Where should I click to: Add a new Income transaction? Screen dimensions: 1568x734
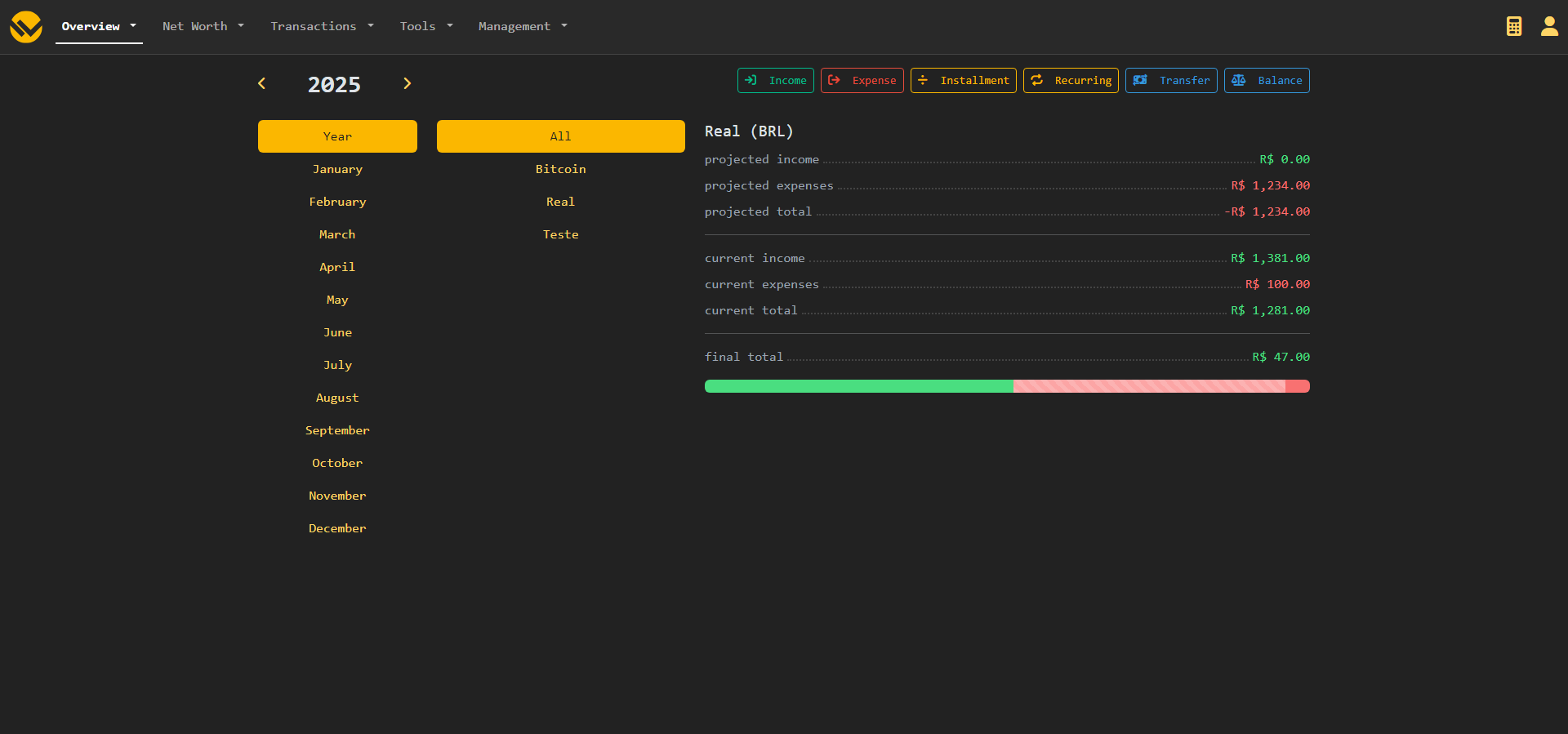(775, 80)
